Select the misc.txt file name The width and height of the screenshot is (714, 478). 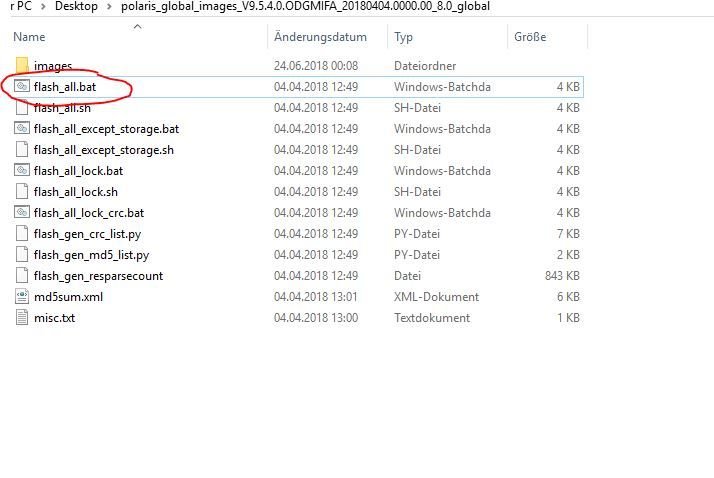pos(54,318)
